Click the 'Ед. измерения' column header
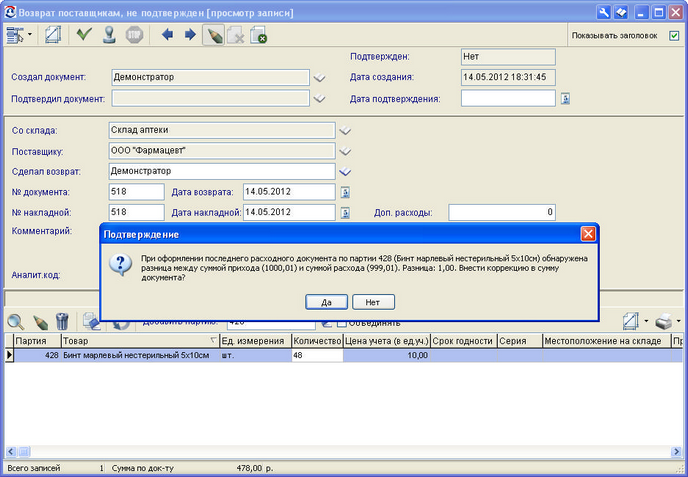Image resolution: width=688 pixels, height=477 pixels. (x=255, y=341)
